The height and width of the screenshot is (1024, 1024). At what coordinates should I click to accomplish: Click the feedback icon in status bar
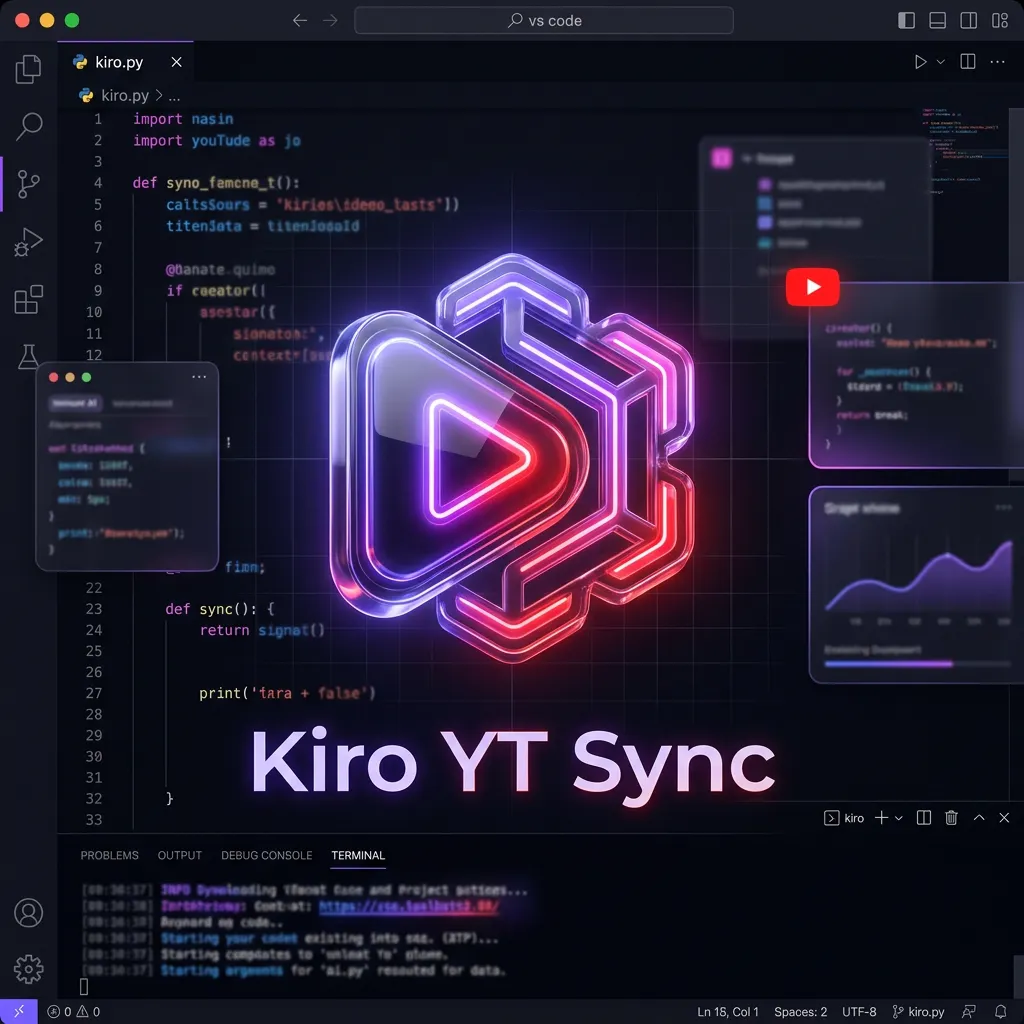(969, 1012)
